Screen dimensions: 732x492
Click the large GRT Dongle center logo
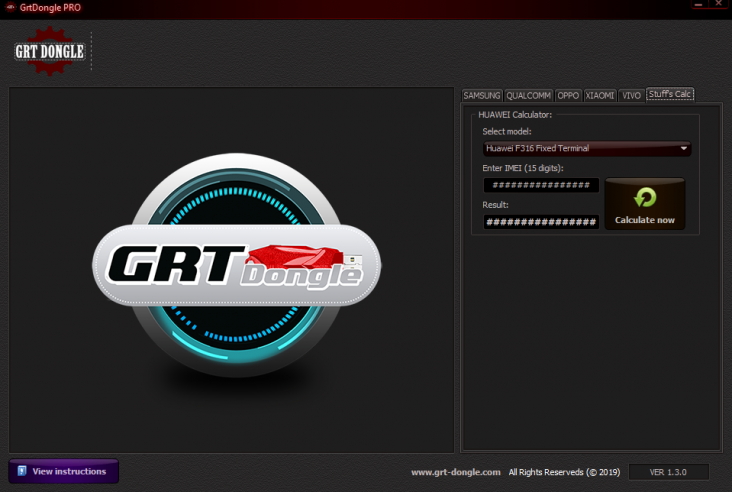[x=236, y=265]
